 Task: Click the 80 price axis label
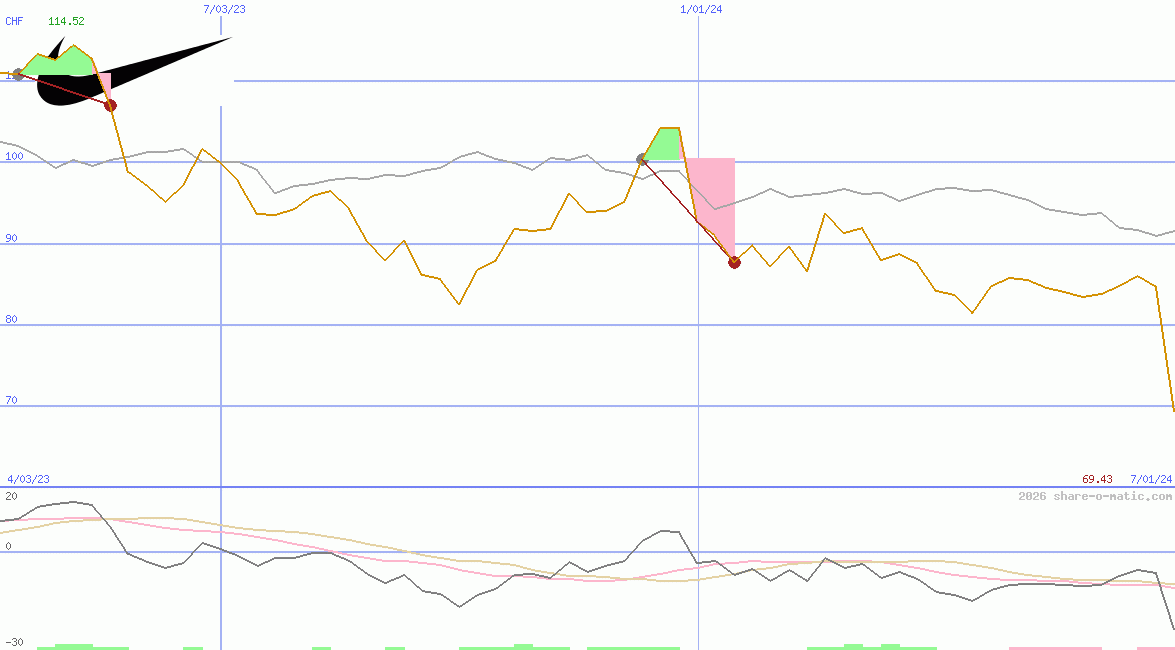tap(10, 319)
